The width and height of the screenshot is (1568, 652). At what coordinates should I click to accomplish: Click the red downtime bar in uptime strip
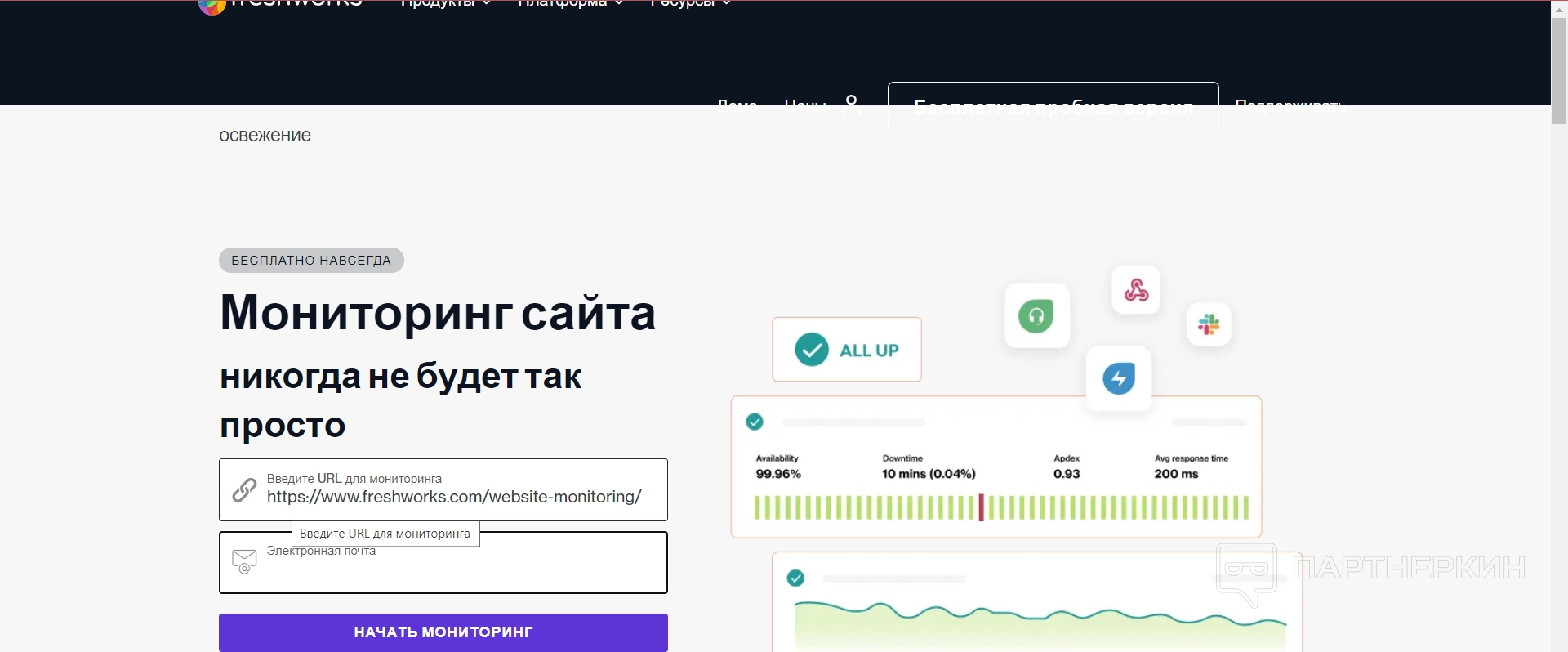(981, 507)
